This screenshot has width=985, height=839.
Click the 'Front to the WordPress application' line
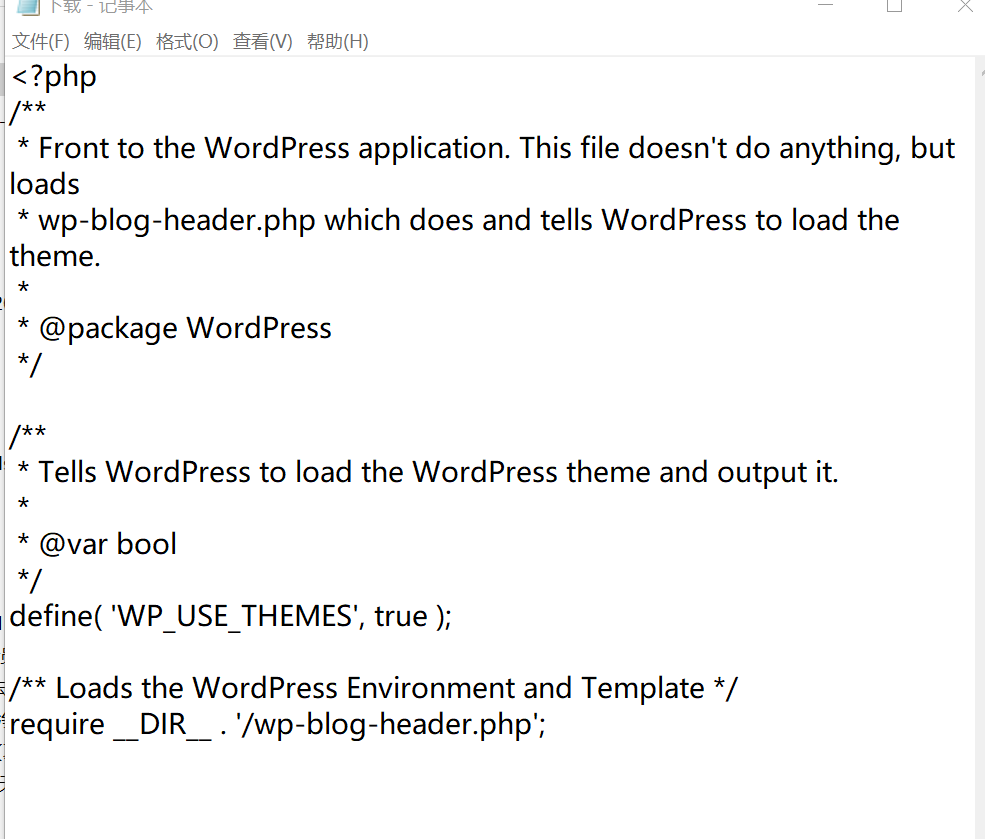(x=486, y=149)
